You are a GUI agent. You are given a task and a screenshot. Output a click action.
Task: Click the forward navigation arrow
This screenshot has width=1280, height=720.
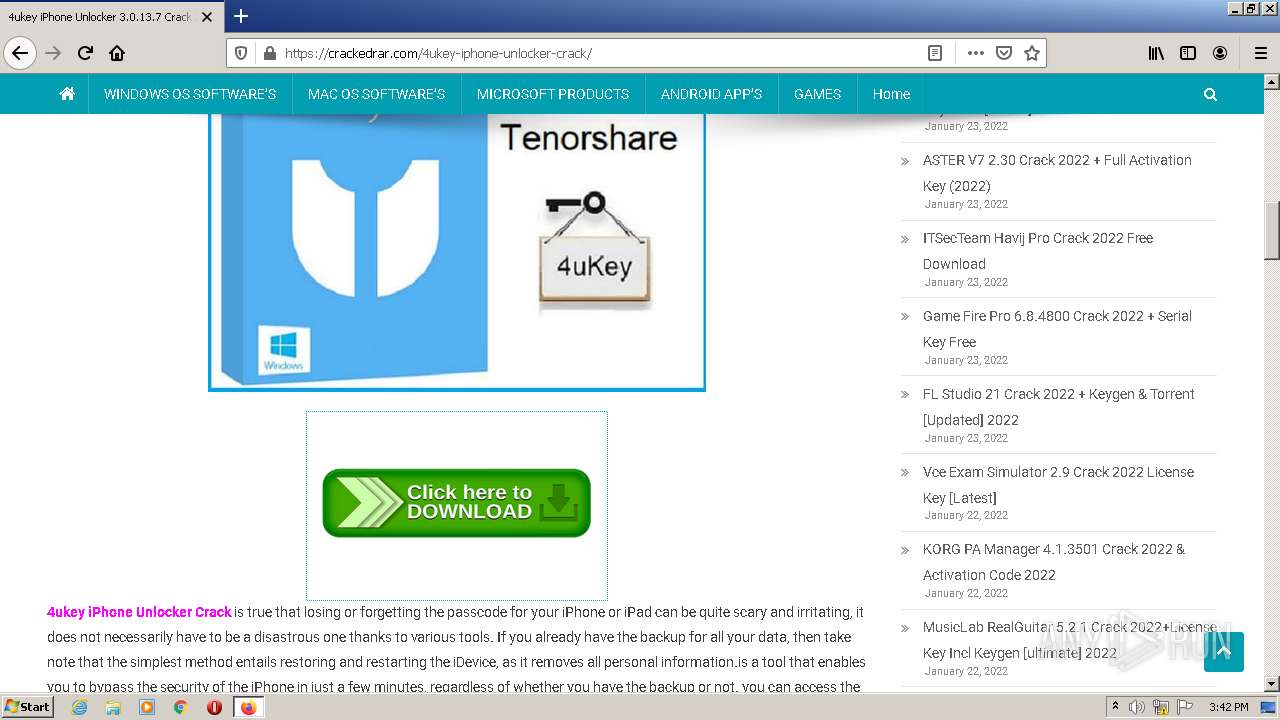click(53, 53)
